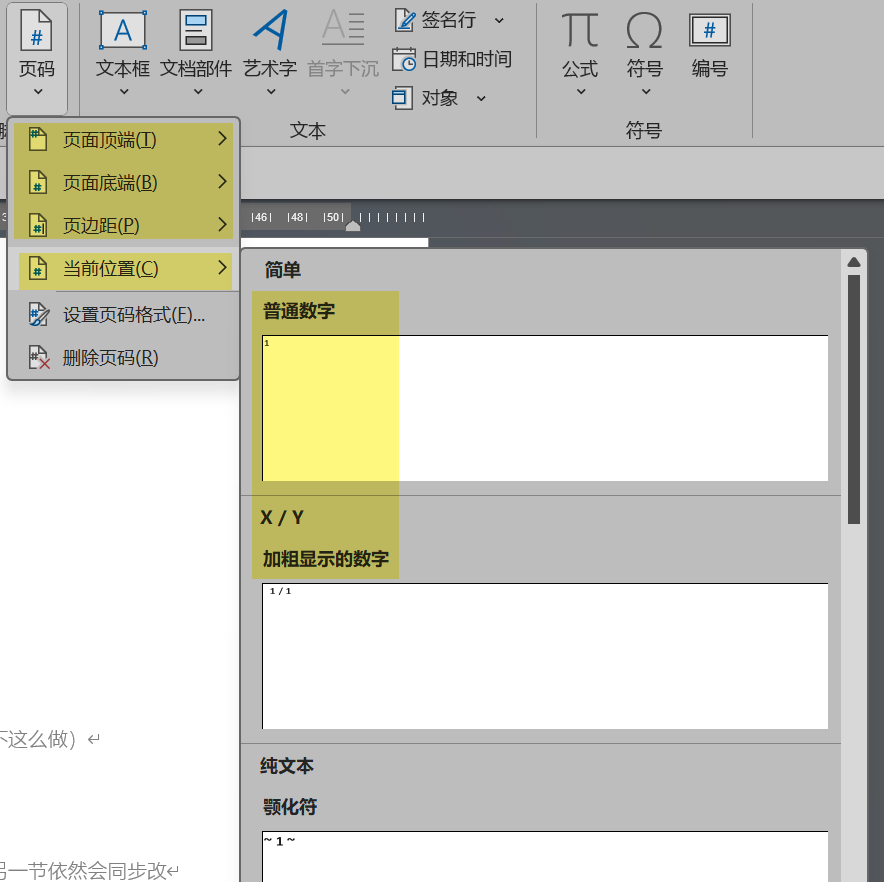The image size is (884, 882).
Task: Select the 艺术字 WordArt icon
Action: (x=271, y=30)
